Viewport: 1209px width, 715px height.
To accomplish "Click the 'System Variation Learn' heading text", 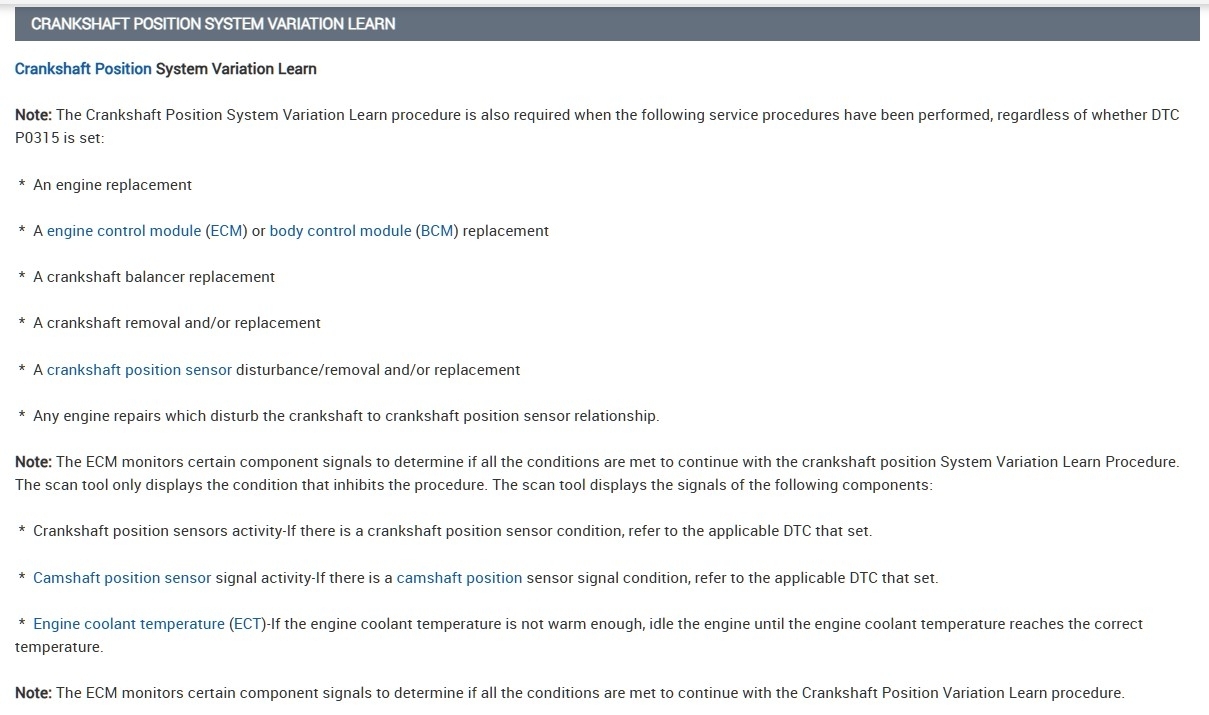I will tap(236, 69).
